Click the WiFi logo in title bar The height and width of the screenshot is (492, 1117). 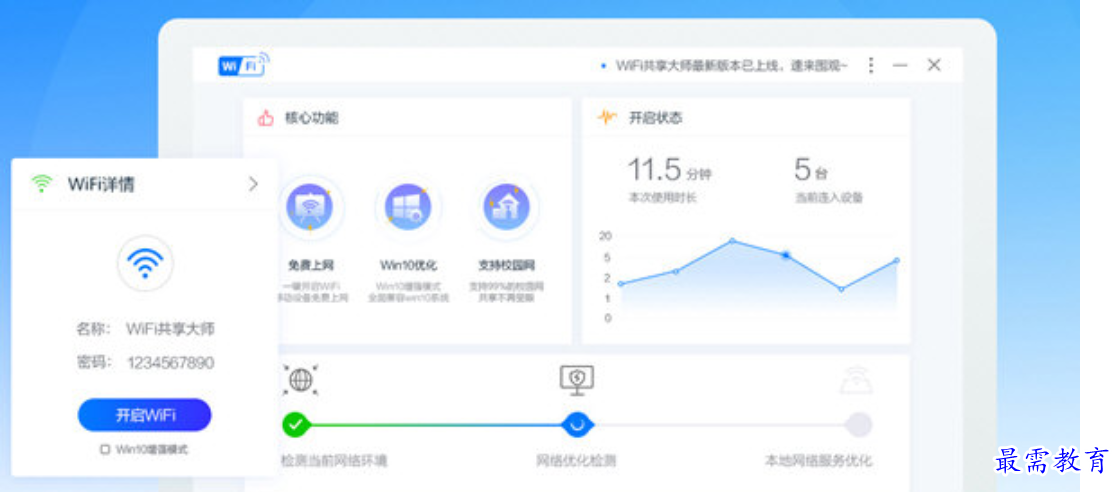pos(244,65)
